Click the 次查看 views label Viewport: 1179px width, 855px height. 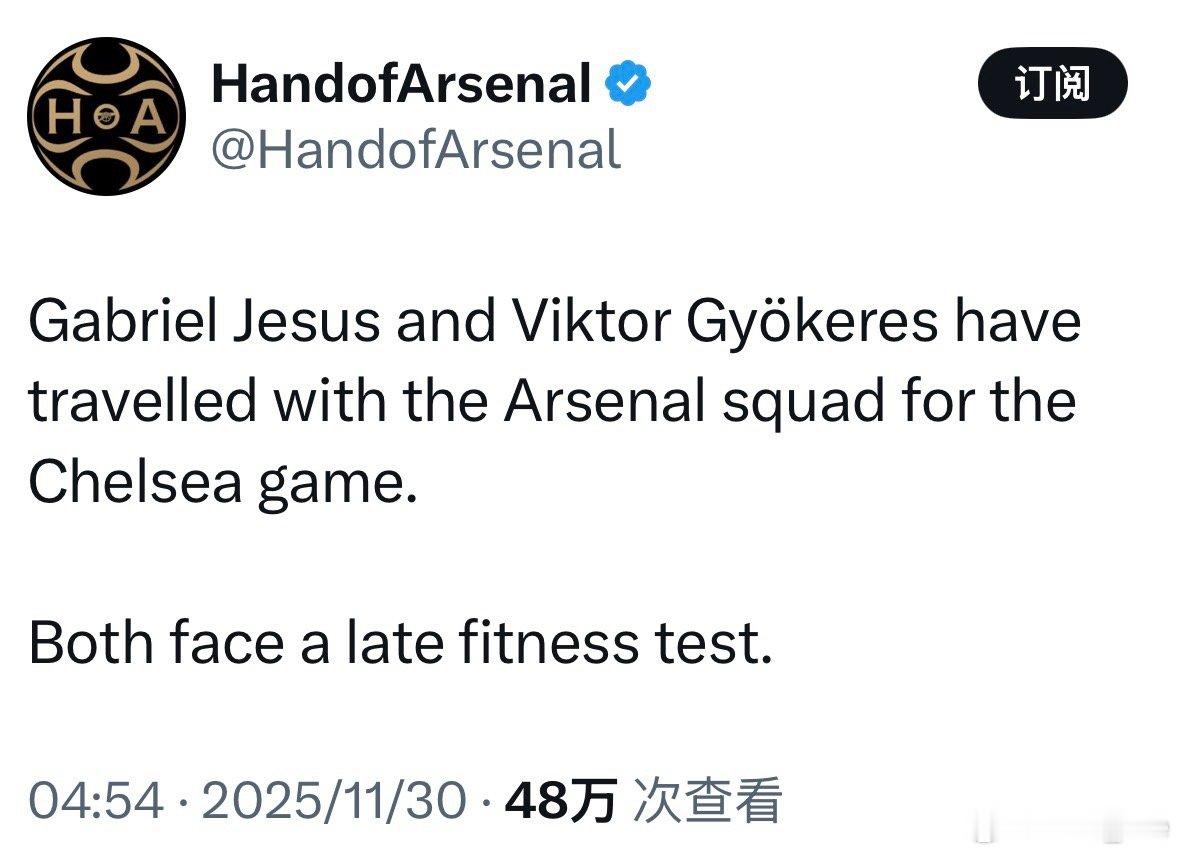click(x=707, y=800)
